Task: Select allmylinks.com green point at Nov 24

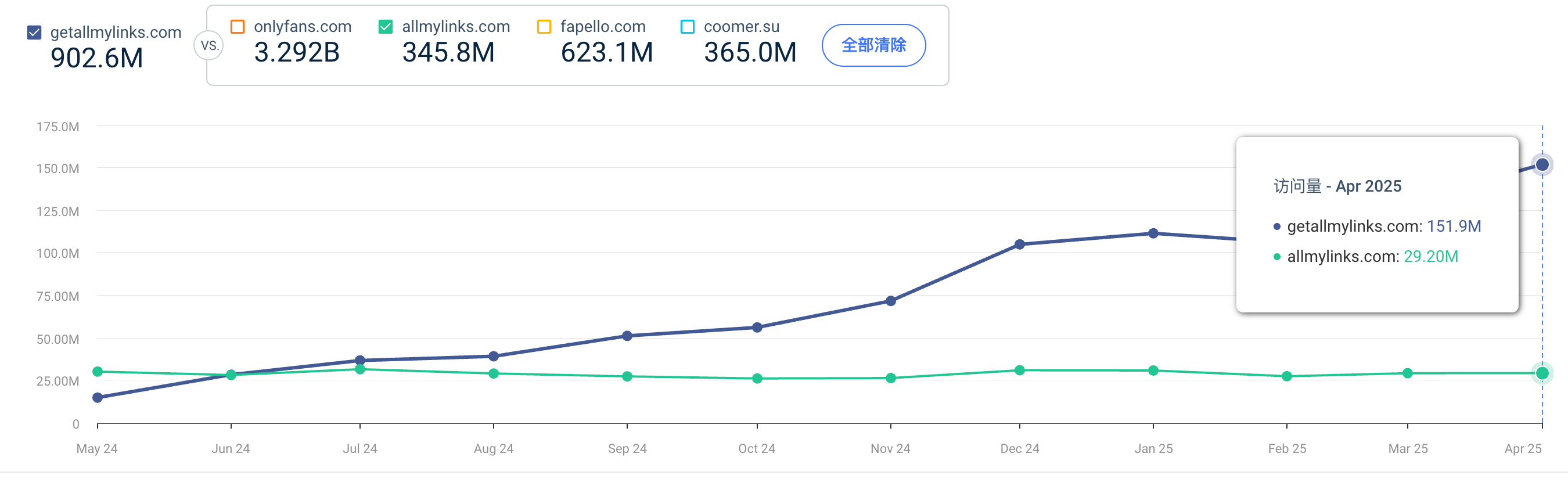Action: tap(890, 378)
